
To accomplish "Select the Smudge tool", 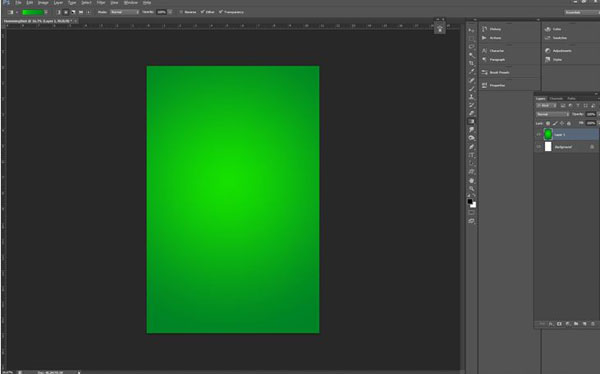I will pyautogui.click(x=471, y=130).
